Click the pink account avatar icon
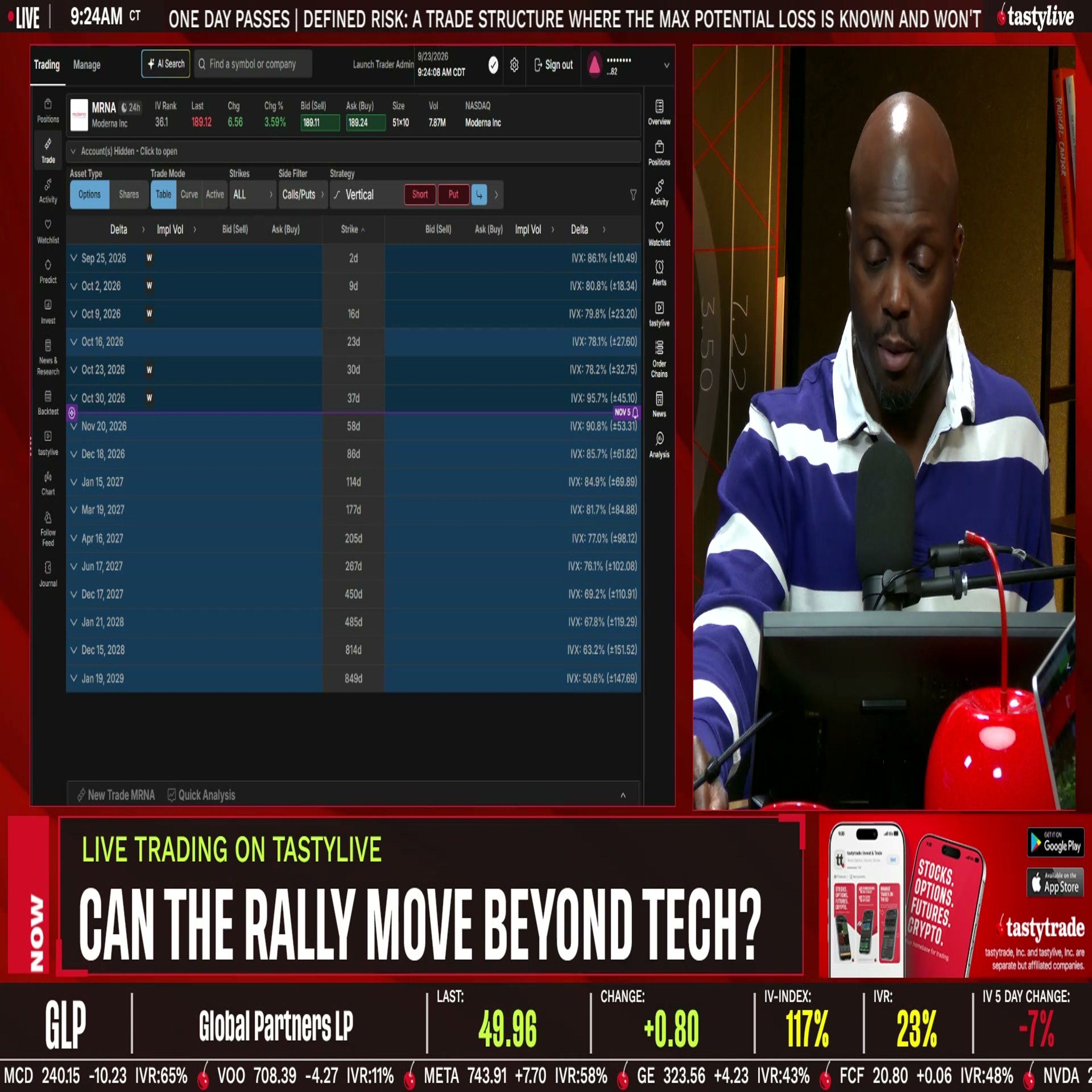 click(594, 66)
